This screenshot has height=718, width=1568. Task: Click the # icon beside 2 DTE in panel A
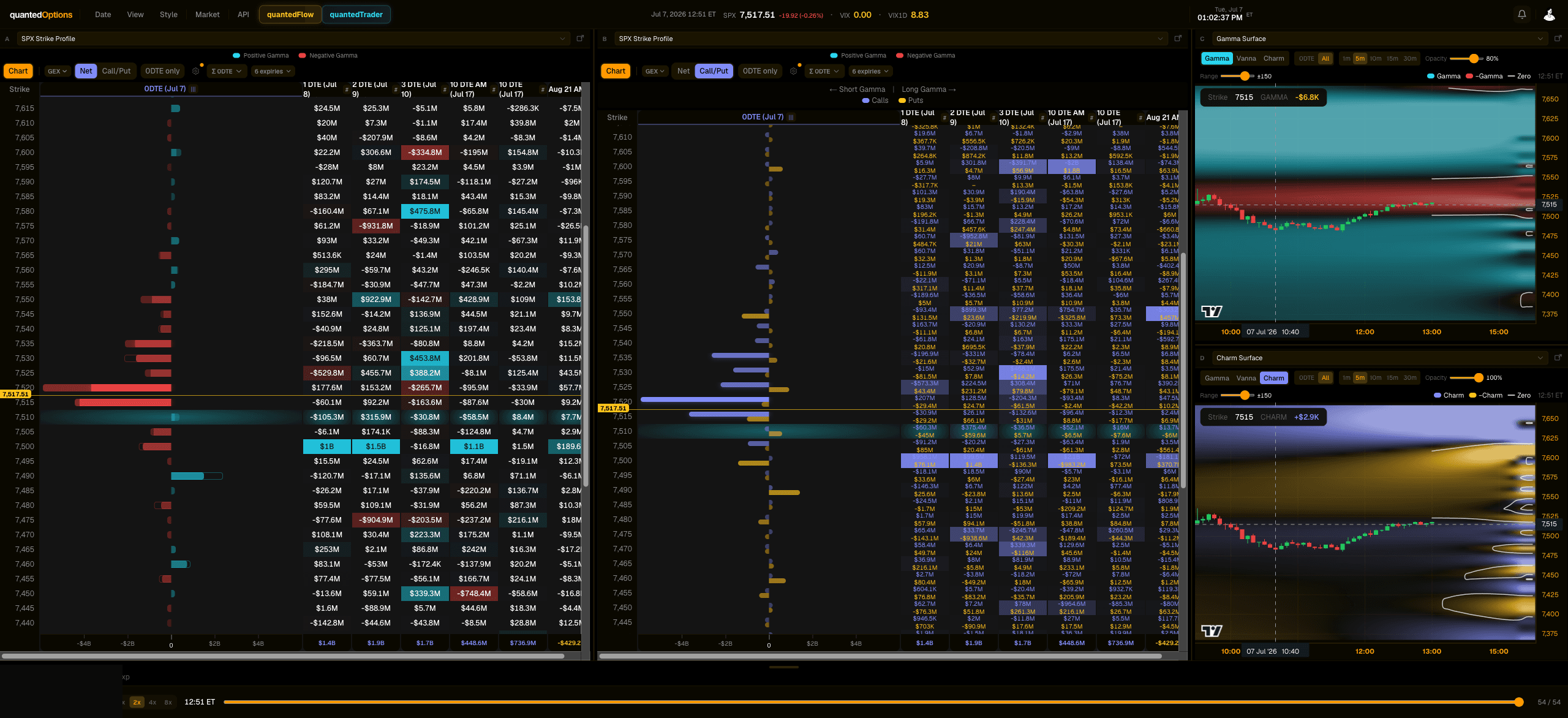(396, 89)
